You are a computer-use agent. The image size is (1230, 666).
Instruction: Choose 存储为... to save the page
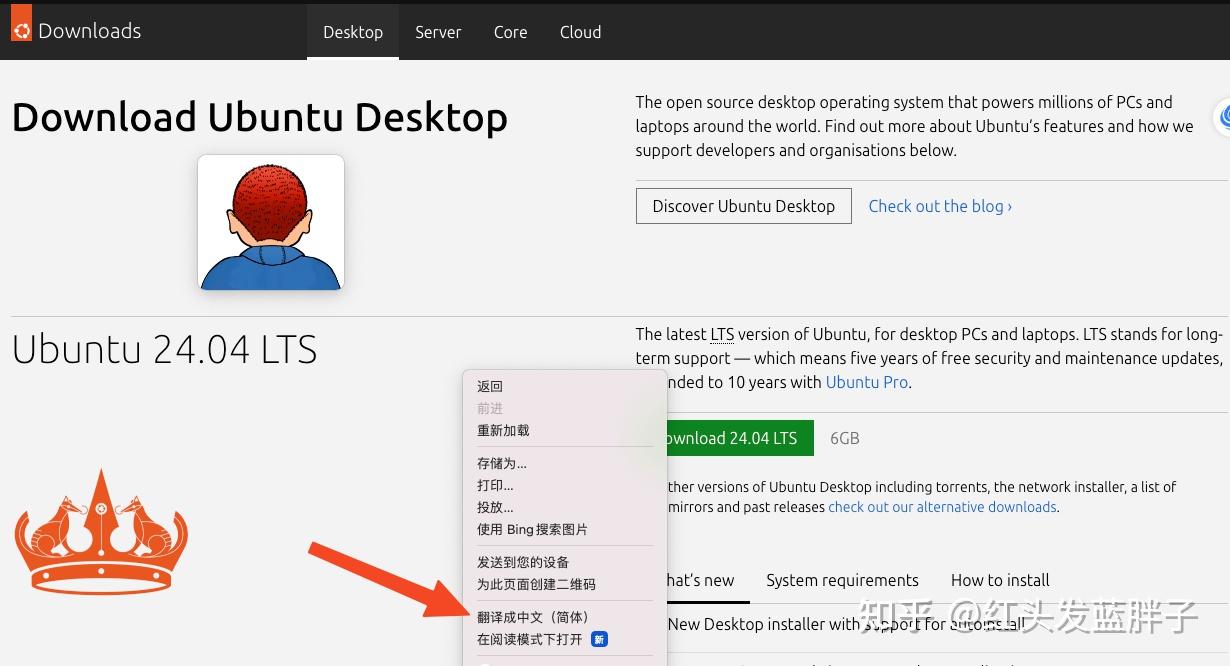501,463
